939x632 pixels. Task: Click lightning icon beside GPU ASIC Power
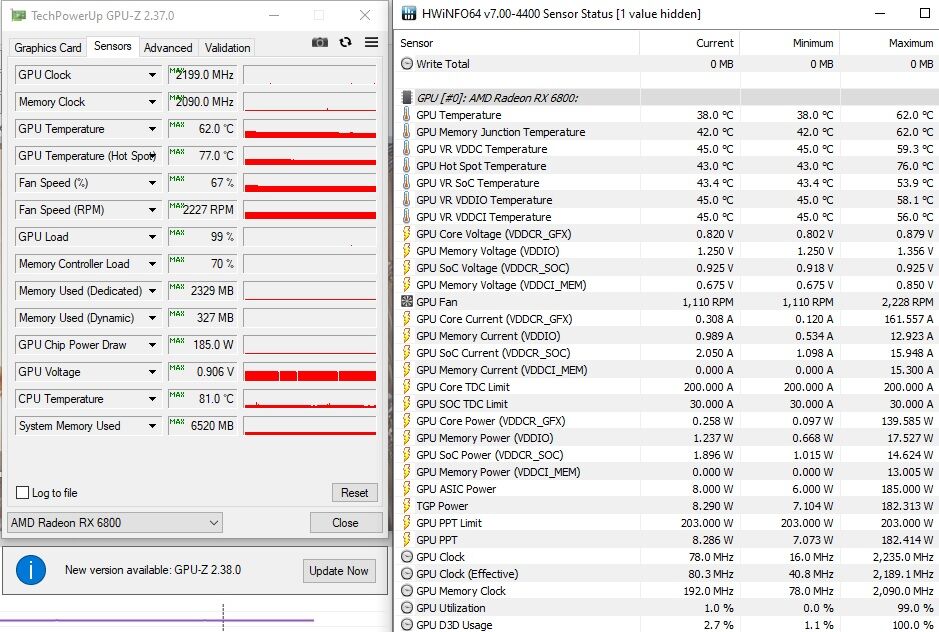(407, 488)
